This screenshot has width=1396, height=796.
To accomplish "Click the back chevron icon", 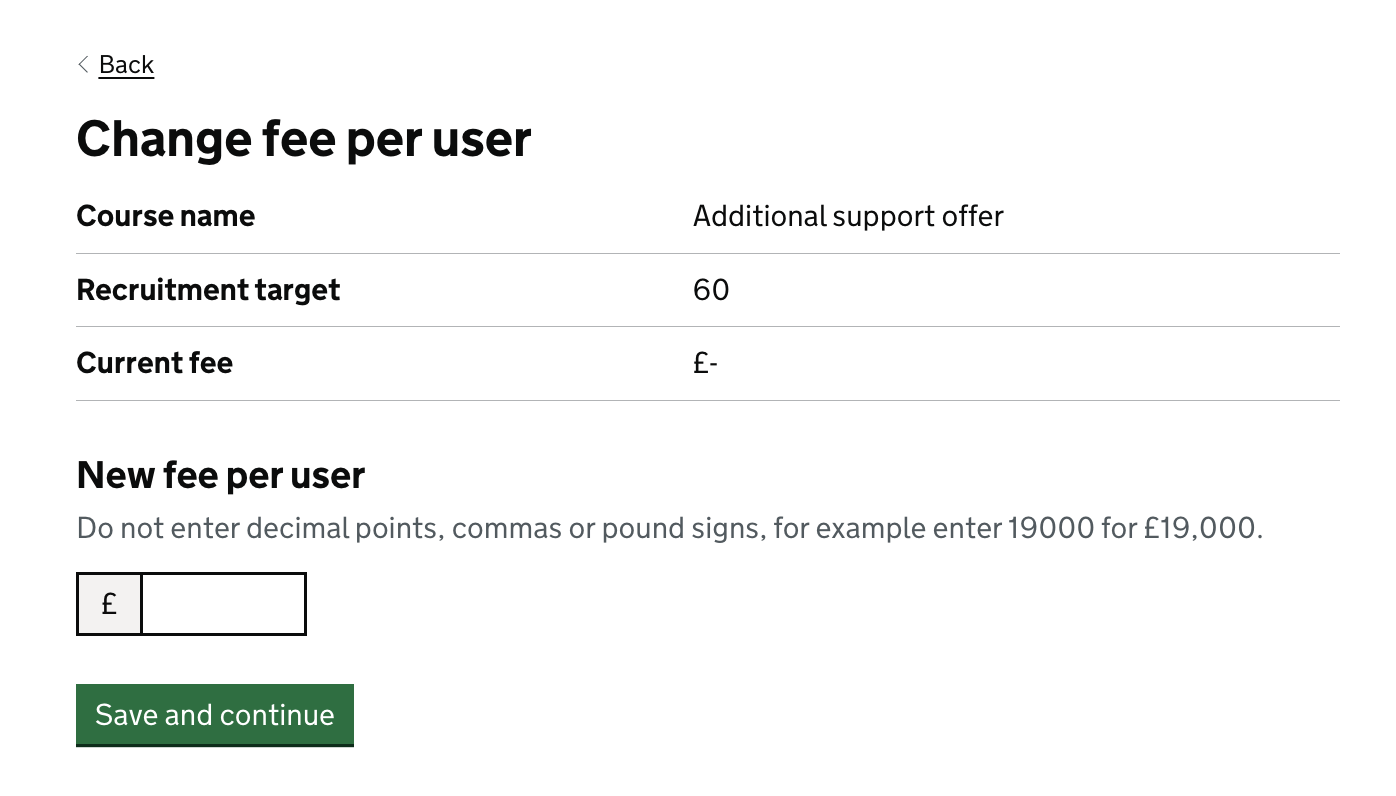I will (x=84, y=64).
